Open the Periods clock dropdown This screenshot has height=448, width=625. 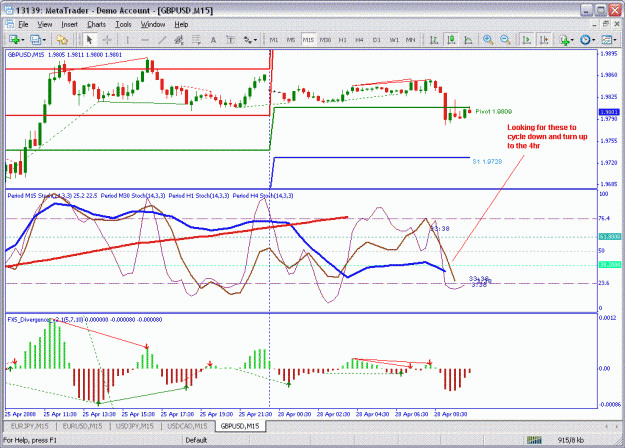click(x=587, y=39)
